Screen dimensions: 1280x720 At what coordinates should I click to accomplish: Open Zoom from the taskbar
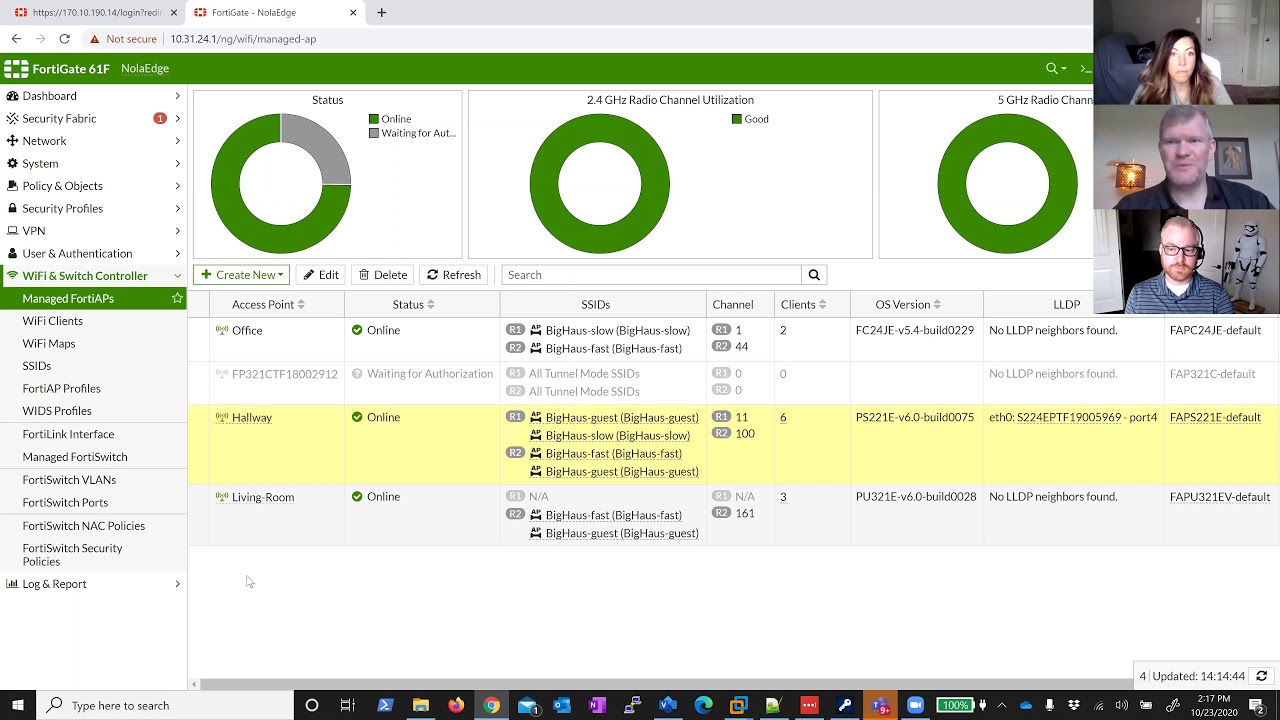pos(915,705)
